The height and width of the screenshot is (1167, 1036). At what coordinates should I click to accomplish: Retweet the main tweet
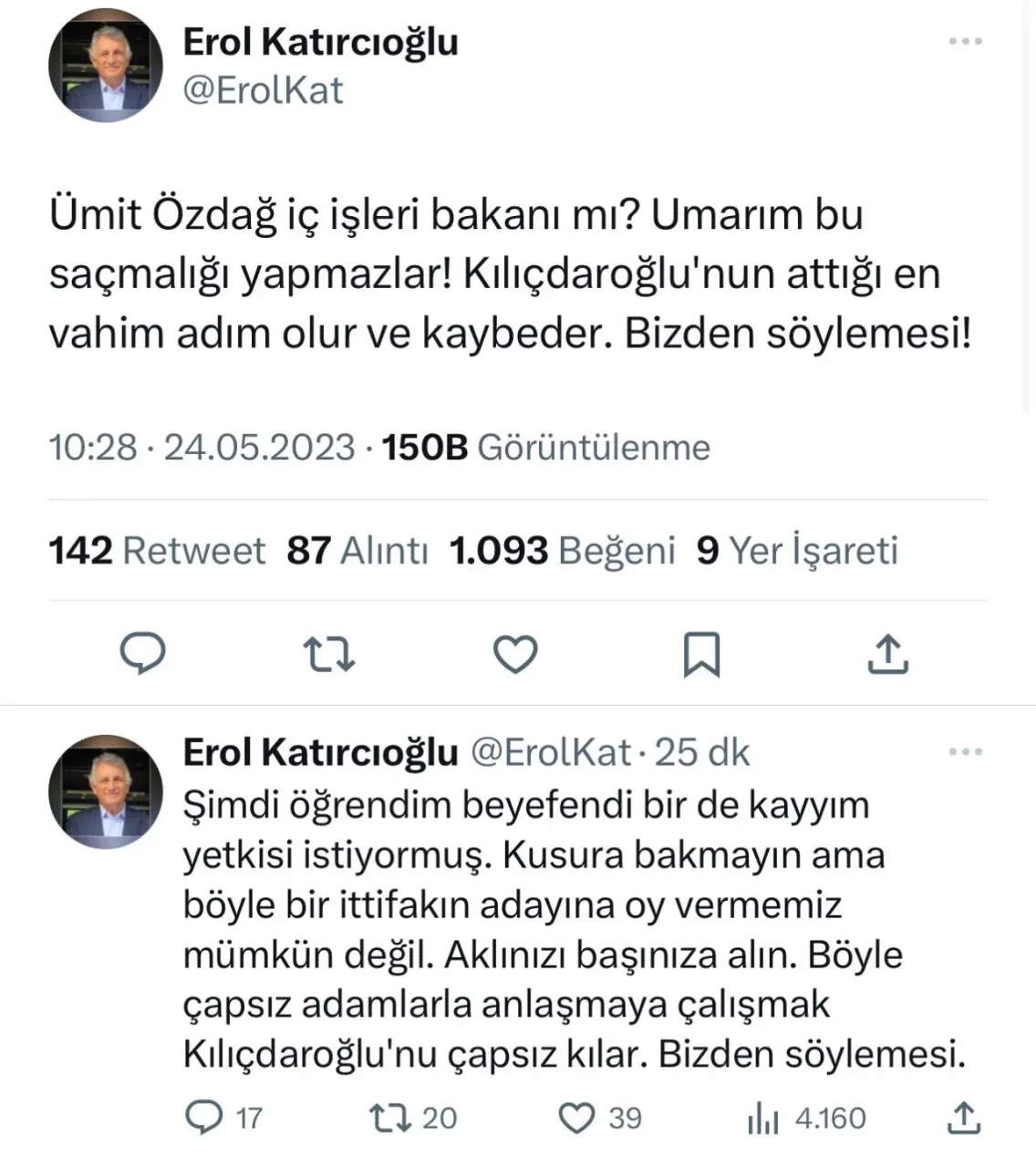328,654
